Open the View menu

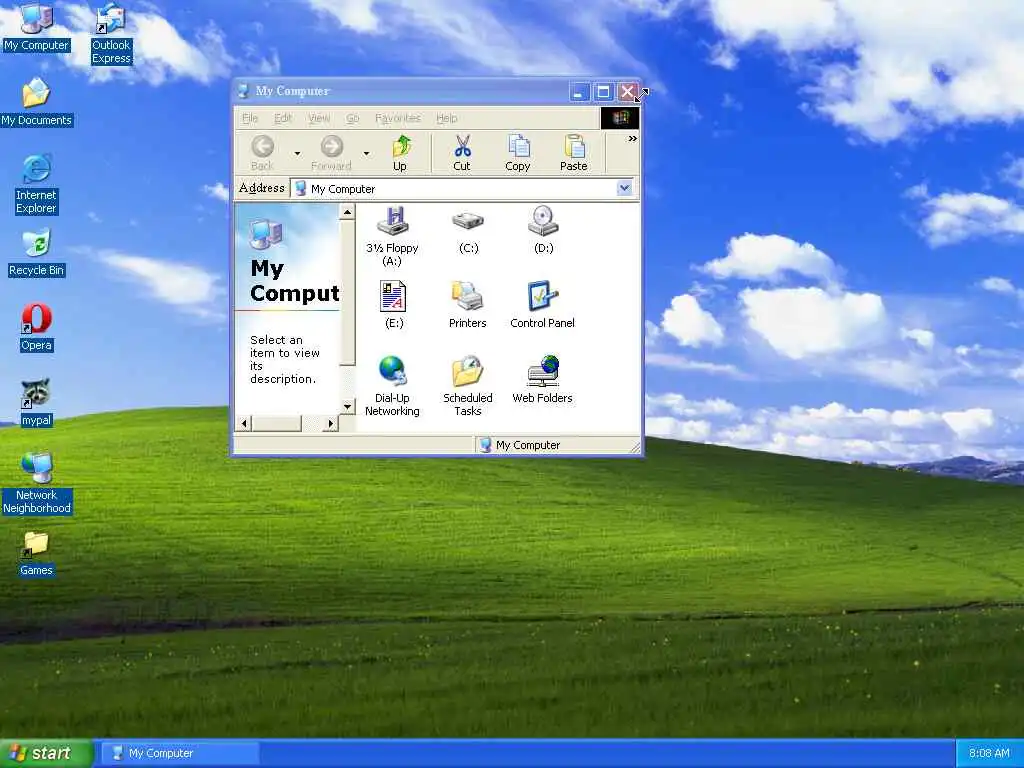319,118
